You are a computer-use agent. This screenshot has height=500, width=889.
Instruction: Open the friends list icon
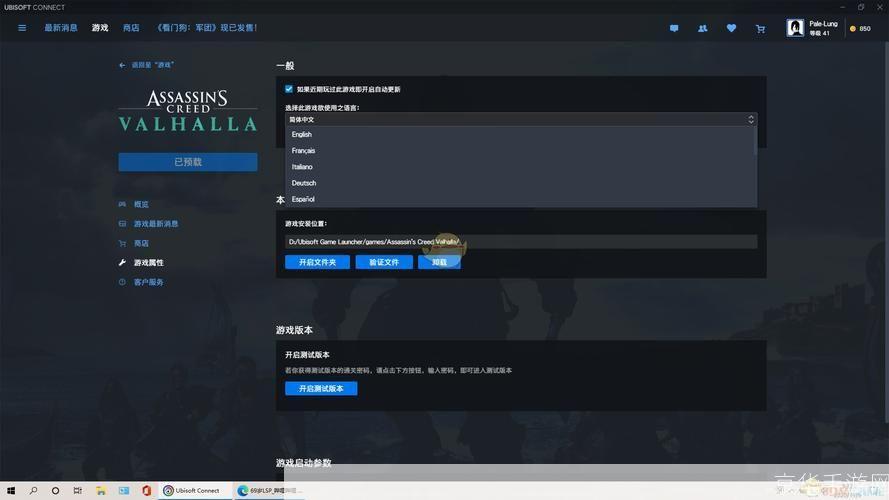coord(702,28)
